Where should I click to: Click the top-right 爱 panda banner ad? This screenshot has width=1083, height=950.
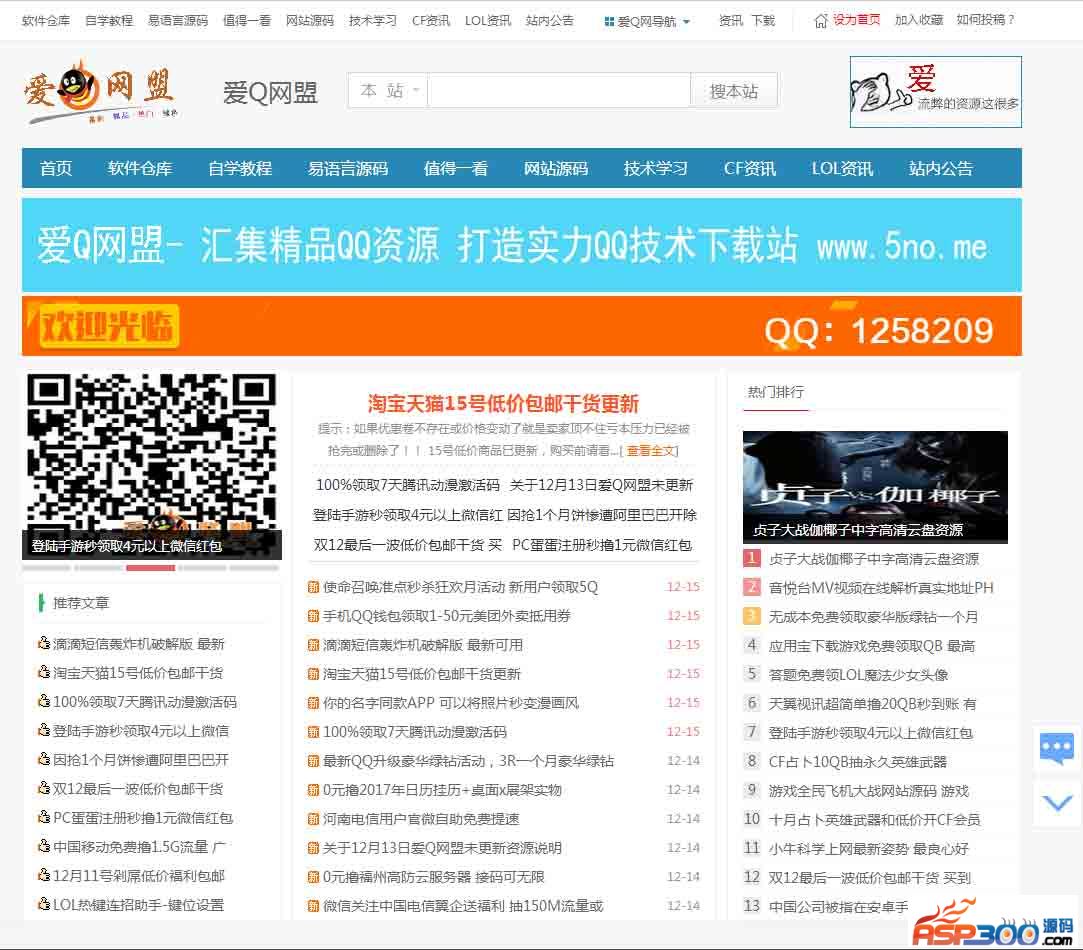[x=936, y=92]
